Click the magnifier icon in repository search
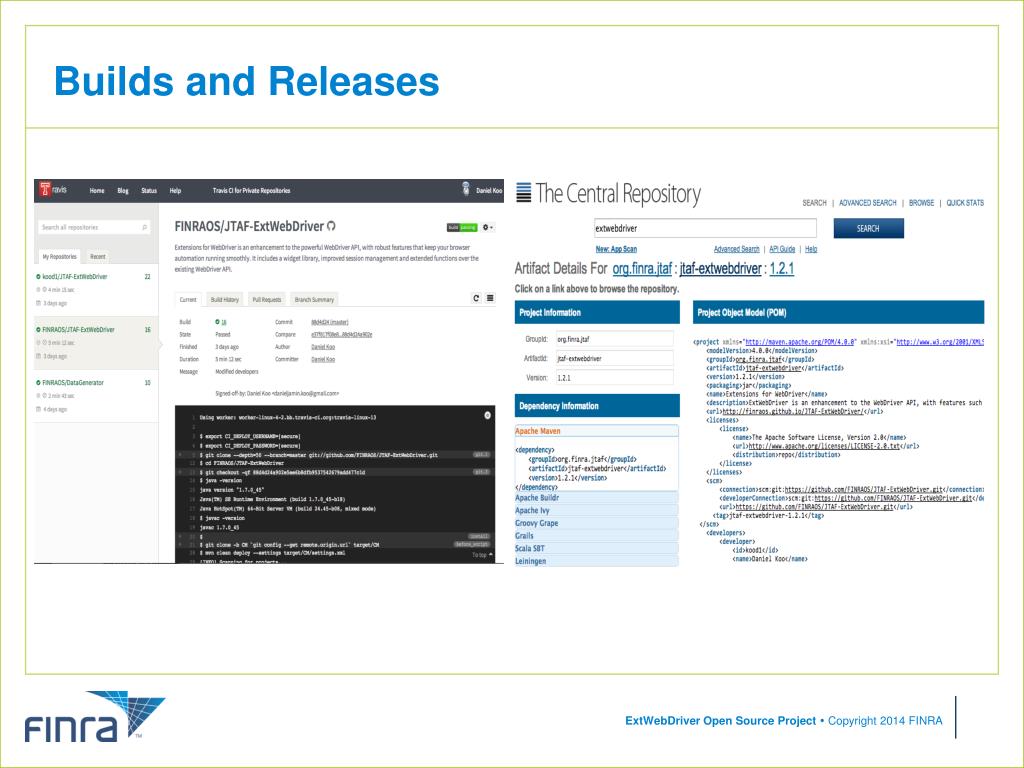1024x768 pixels. point(144,227)
